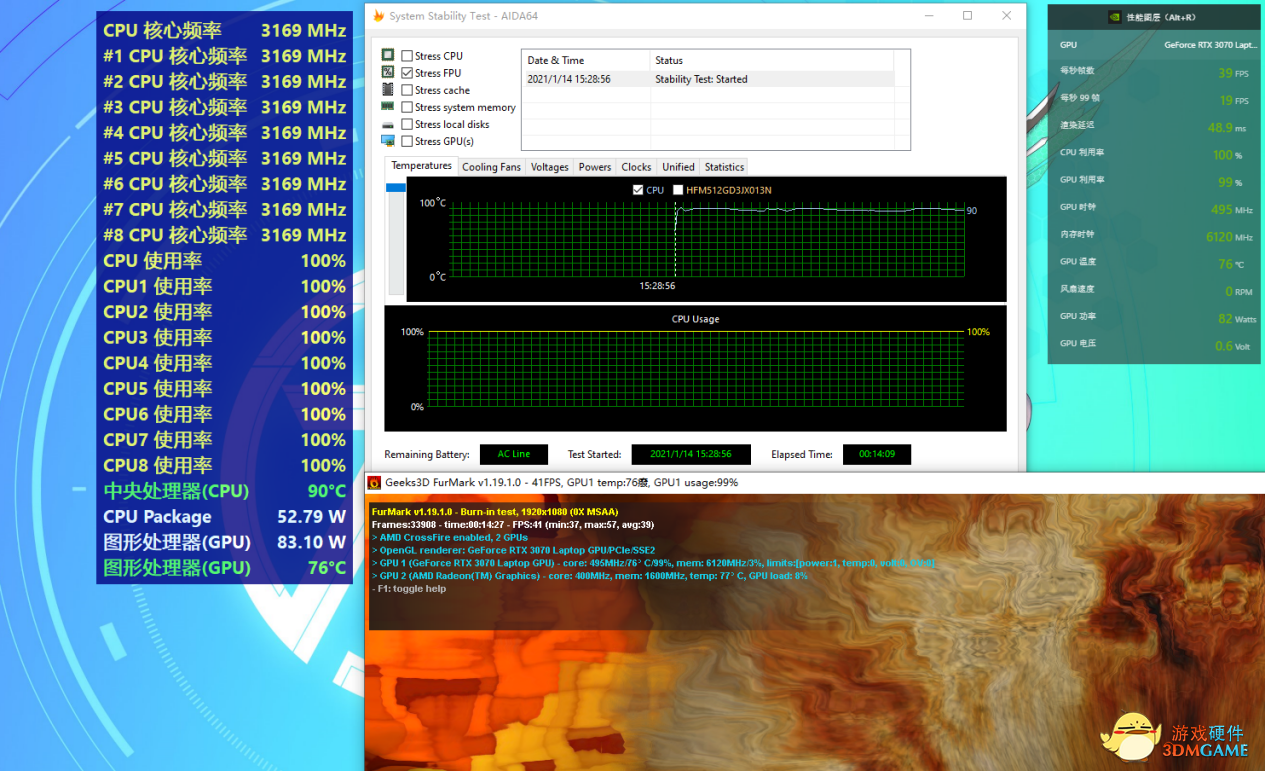The width and height of the screenshot is (1265, 771).
Task: Click the Stress GPU monitor icon
Action: [x=388, y=141]
